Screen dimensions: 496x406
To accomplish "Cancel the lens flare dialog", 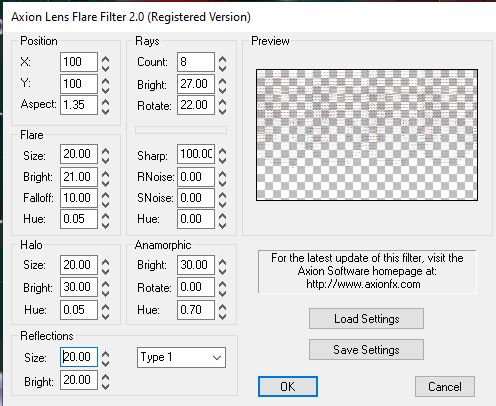I will (x=445, y=387).
